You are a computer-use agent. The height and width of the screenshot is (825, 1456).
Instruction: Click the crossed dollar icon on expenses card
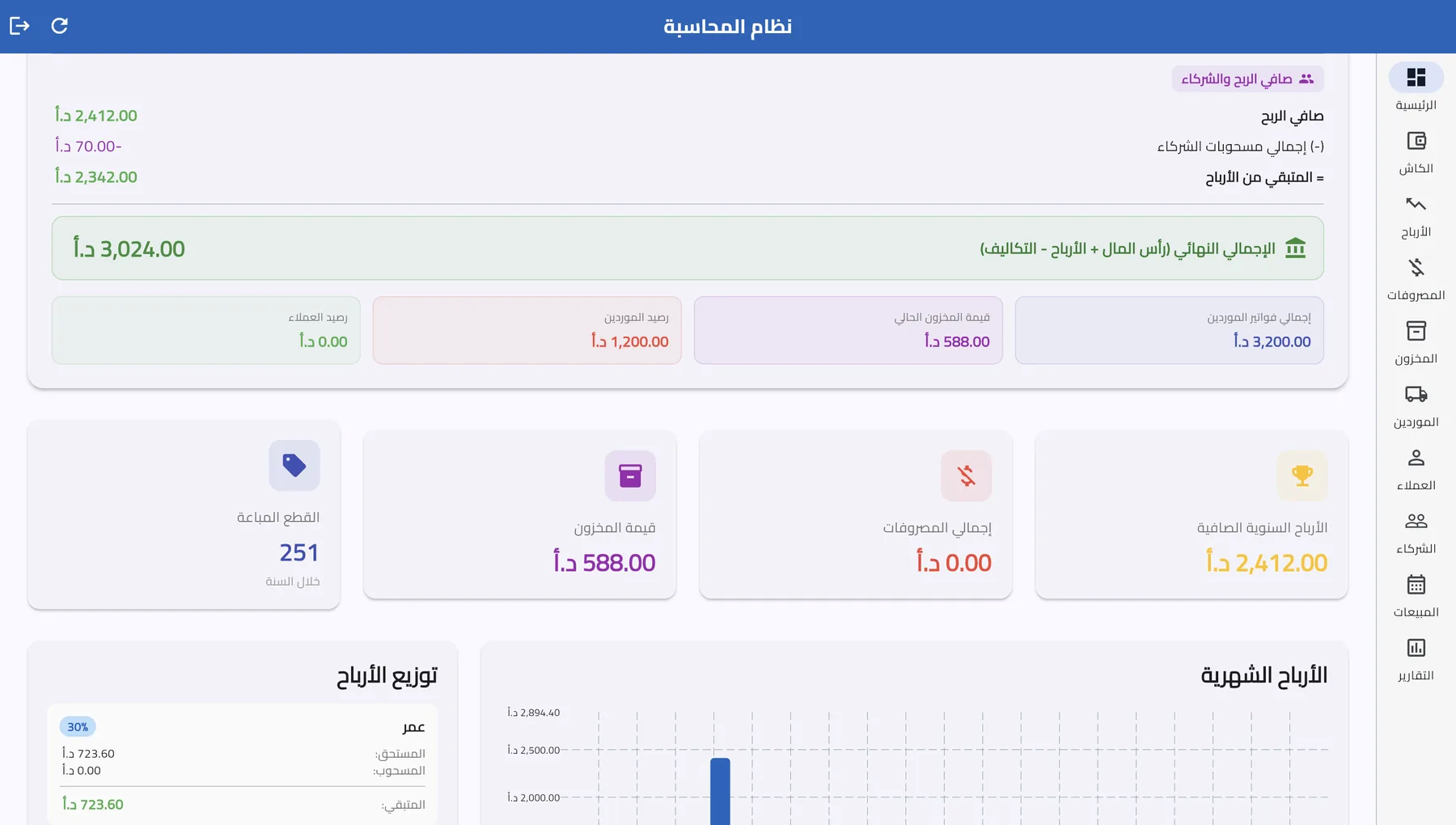(x=966, y=476)
